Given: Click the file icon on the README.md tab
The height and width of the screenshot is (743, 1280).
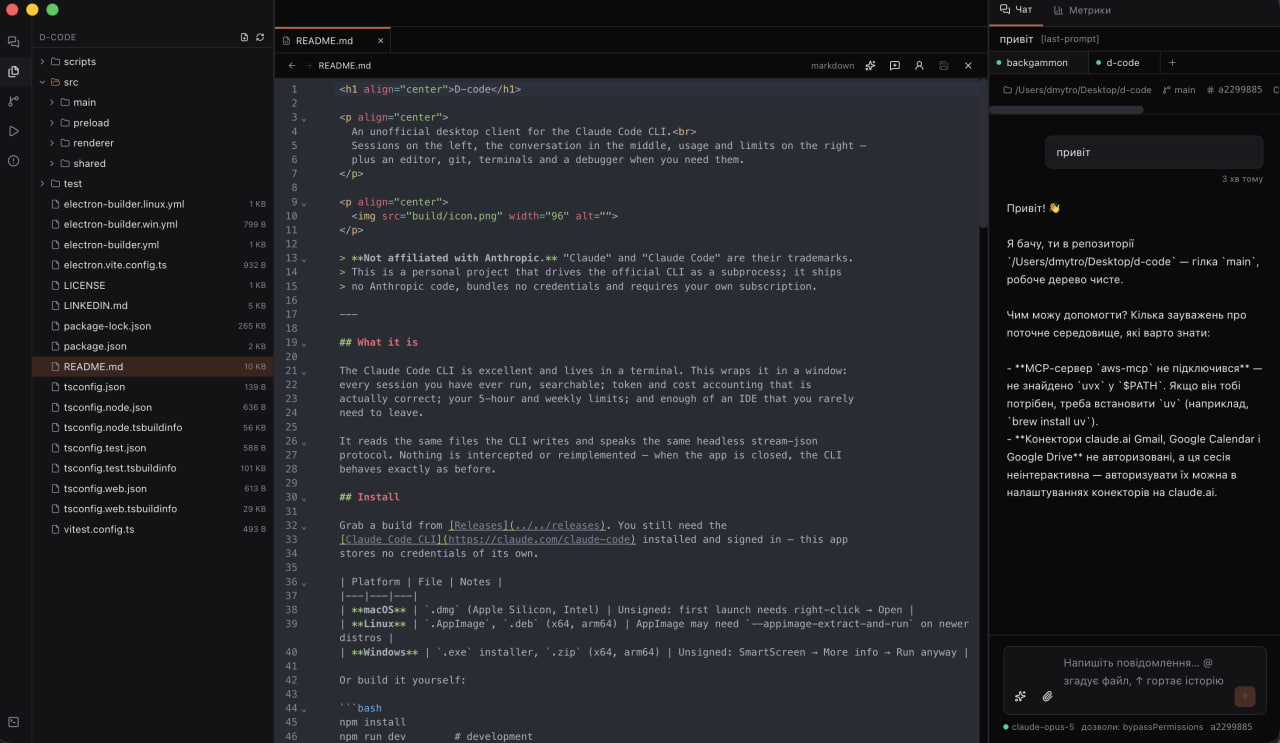Looking at the screenshot, I should point(287,41).
